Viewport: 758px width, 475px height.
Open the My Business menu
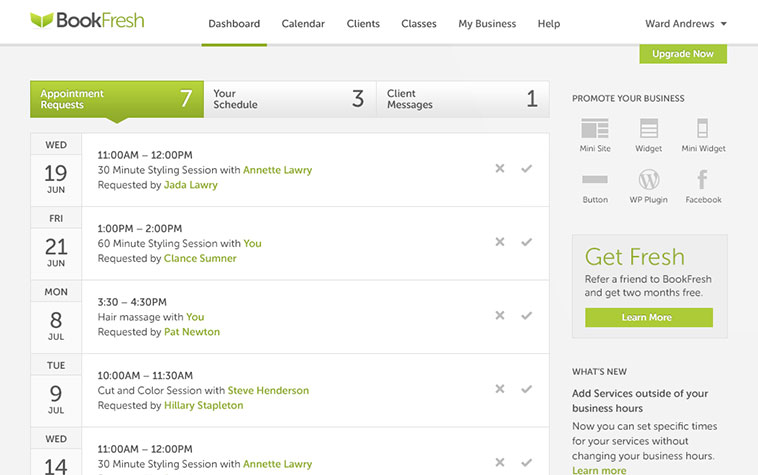coord(487,24)
